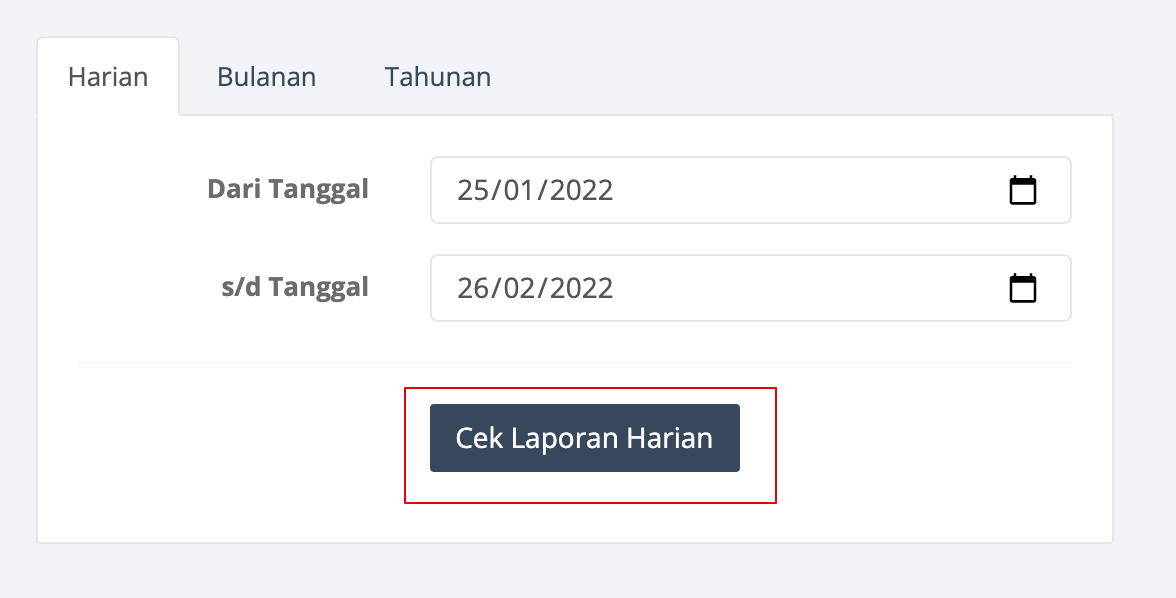This screenshot has height=598, width=1176.
Task: Click the Dari Tanggal label
Action: (288, 189)
